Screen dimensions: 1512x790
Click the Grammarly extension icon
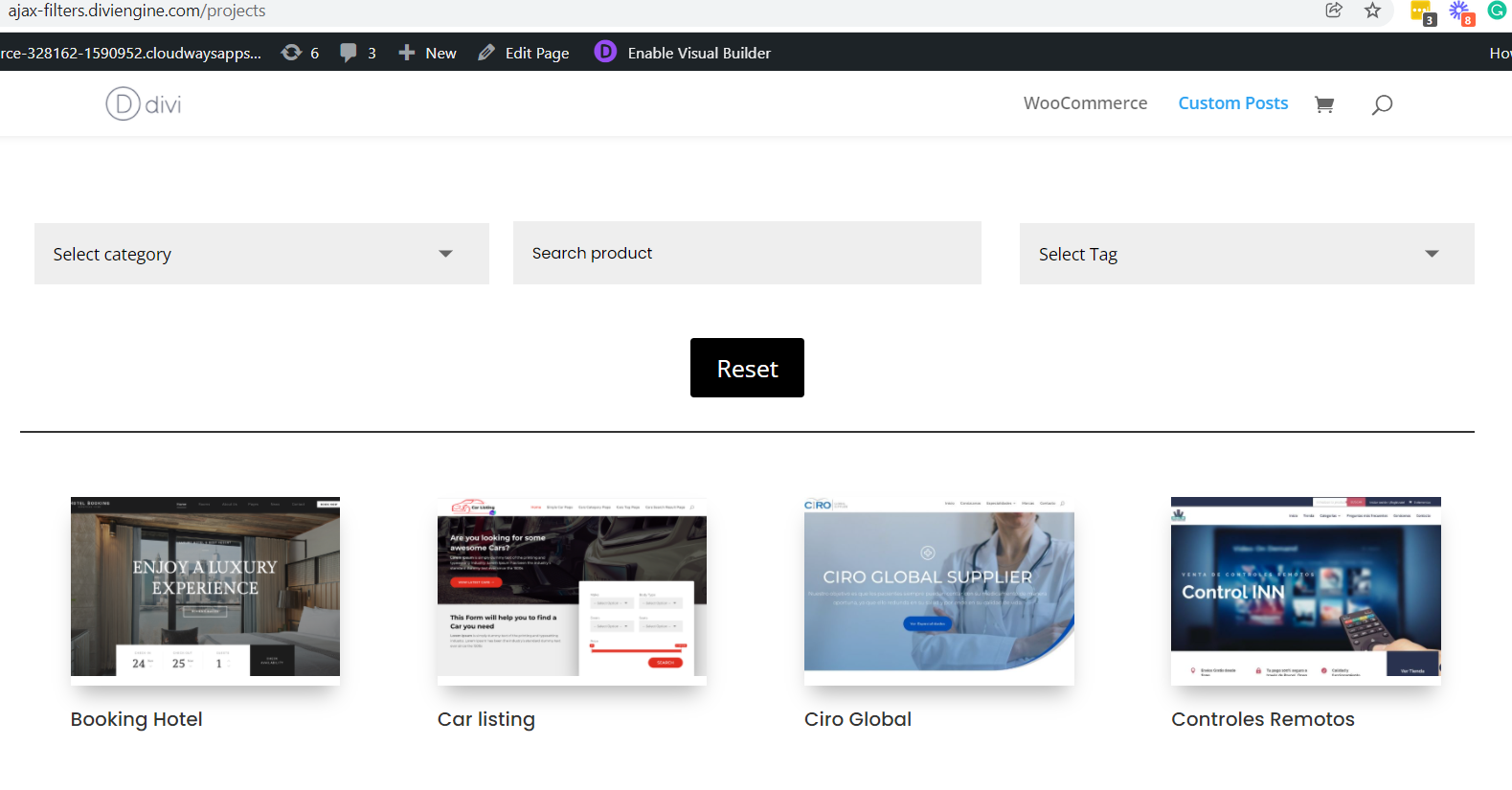click(1497, 11)
